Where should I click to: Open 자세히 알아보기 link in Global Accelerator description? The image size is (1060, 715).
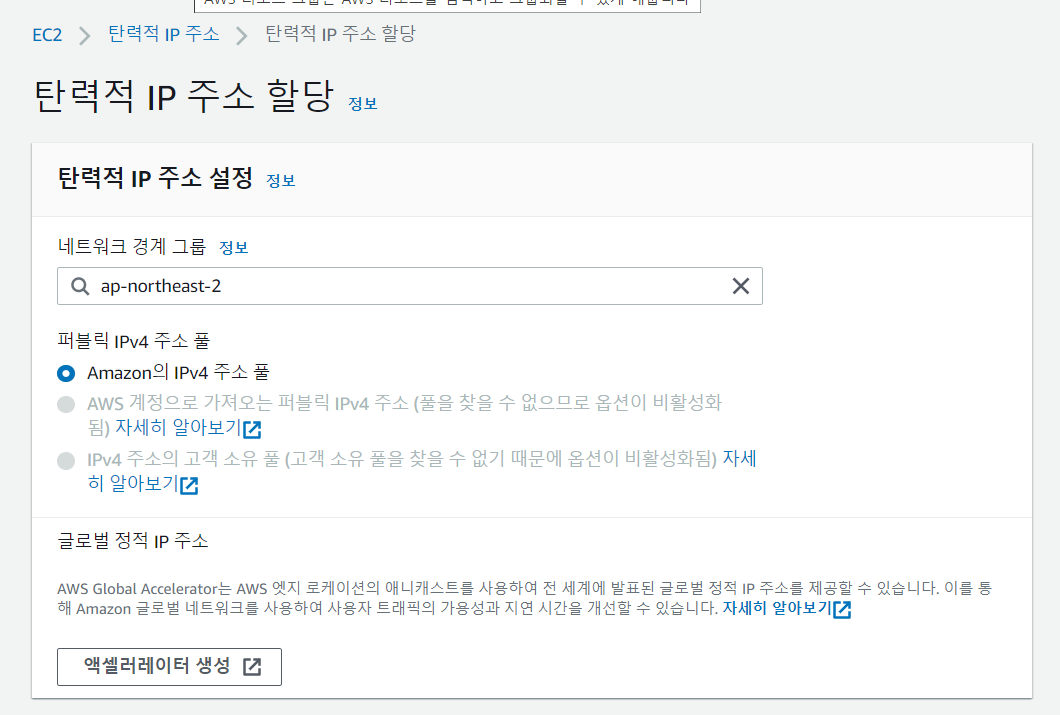[x=786, y=608]
